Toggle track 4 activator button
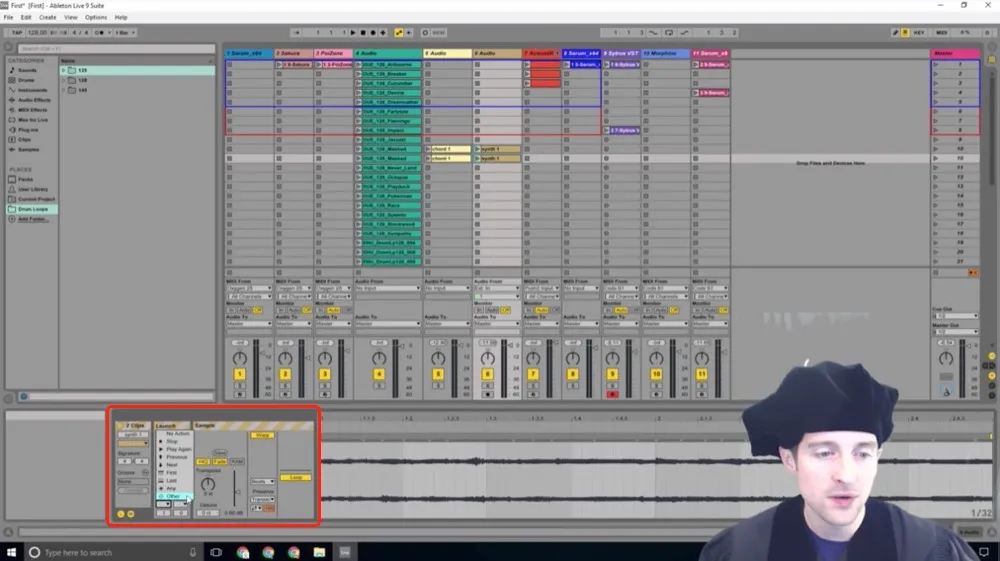 coord(379,374)
